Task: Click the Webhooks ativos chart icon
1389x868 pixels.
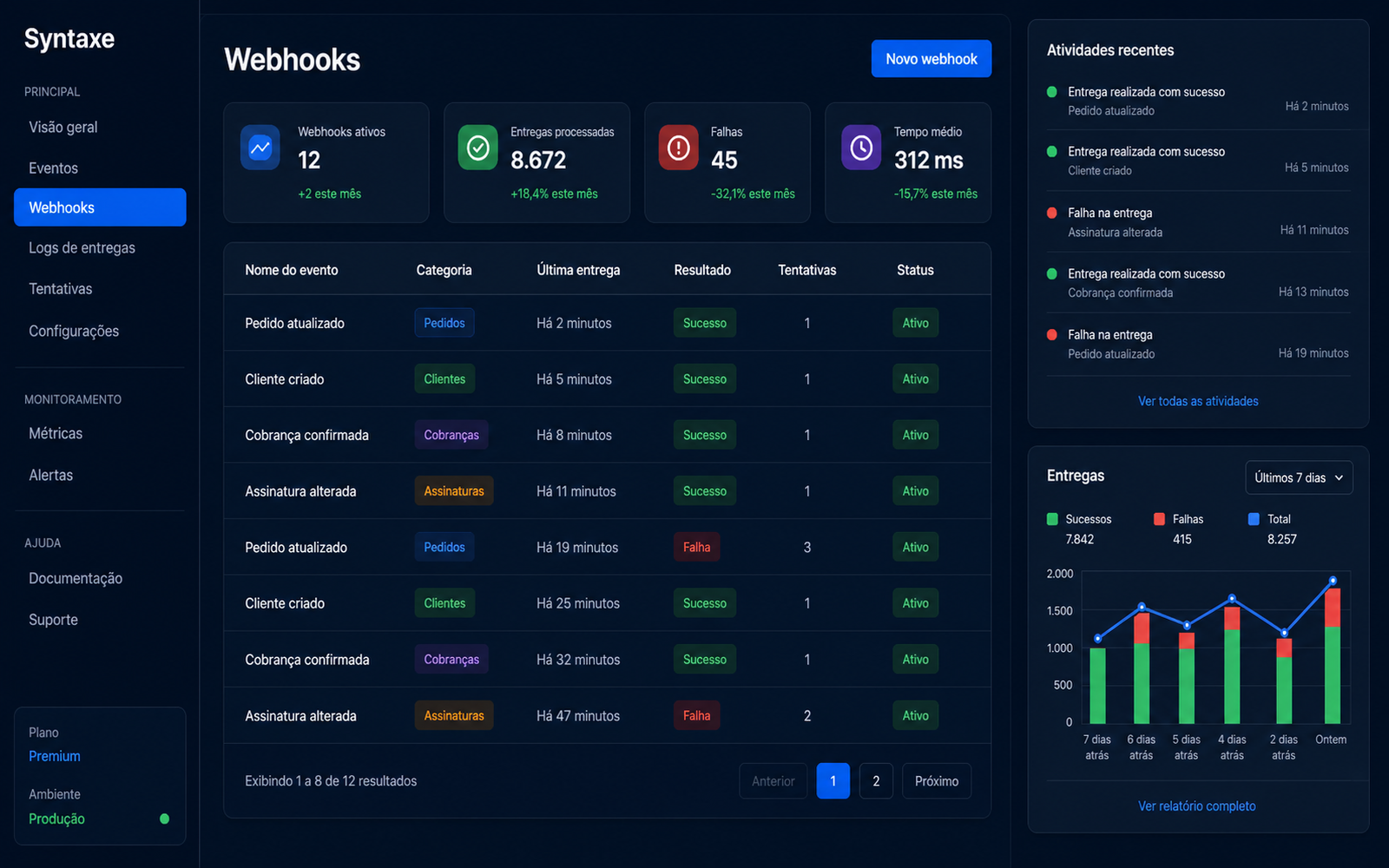Action: coord(260,148)
